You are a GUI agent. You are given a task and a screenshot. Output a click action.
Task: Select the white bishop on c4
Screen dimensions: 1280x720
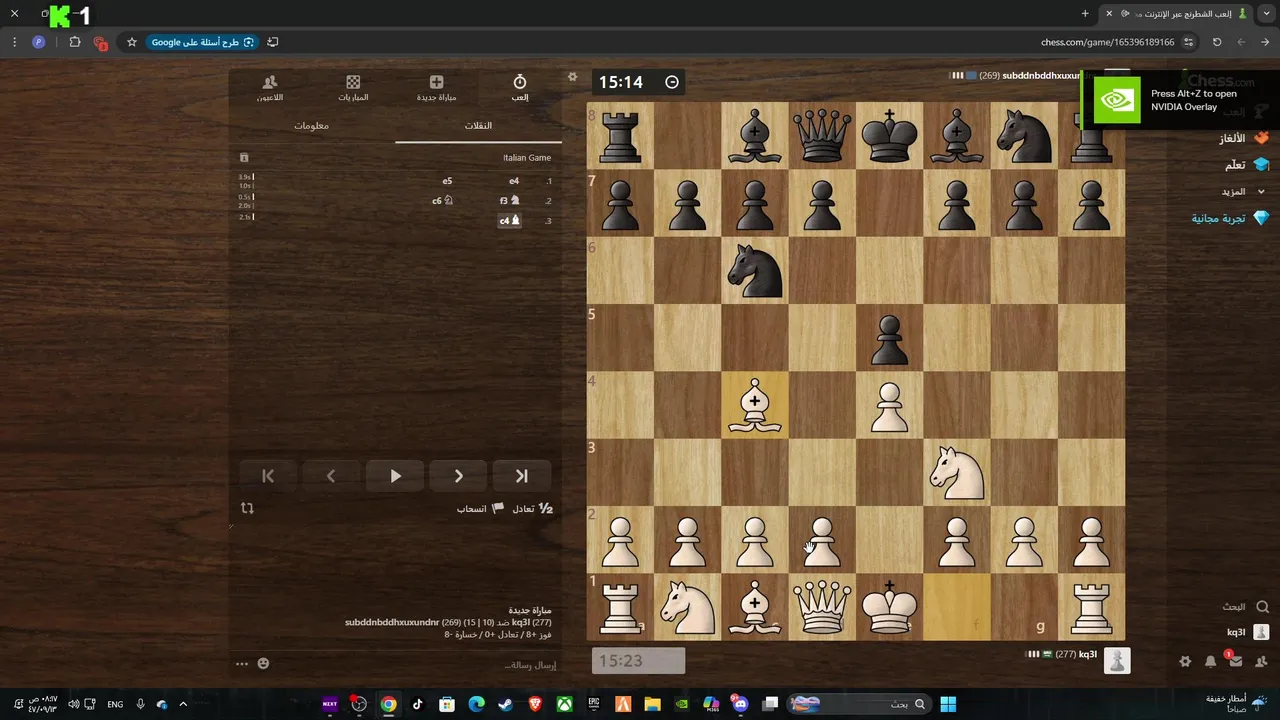[x=755, y=404]
